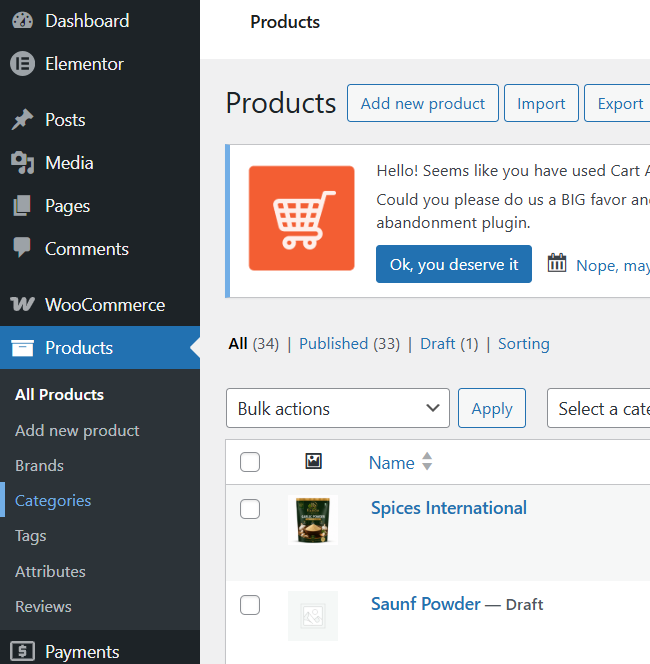The width and height of the screenshot is (650, 664).
Task: Sort by Name using the arrows
Action: [x=427, y=462]
